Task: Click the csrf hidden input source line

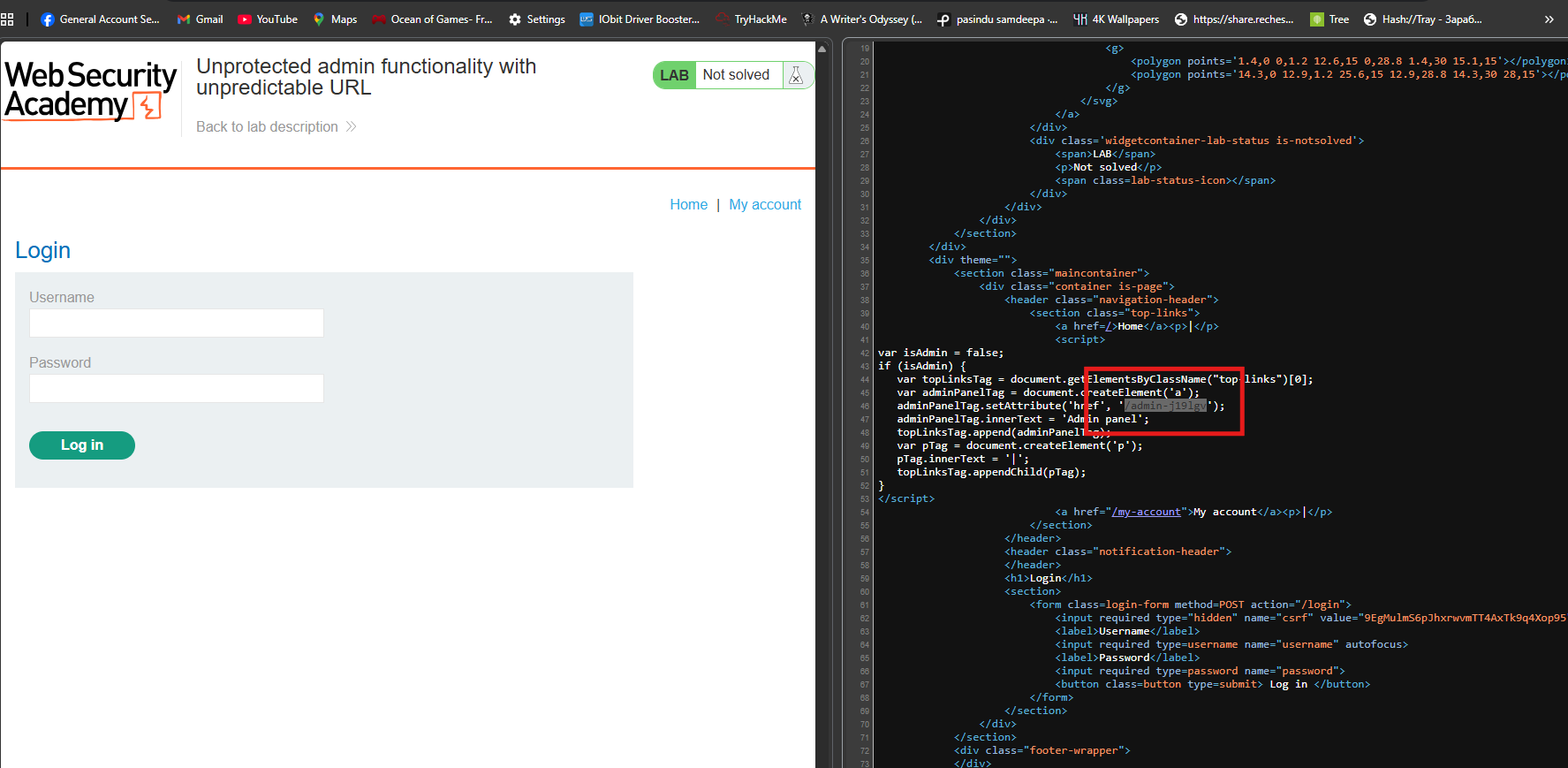Action: pos(1310,618)
